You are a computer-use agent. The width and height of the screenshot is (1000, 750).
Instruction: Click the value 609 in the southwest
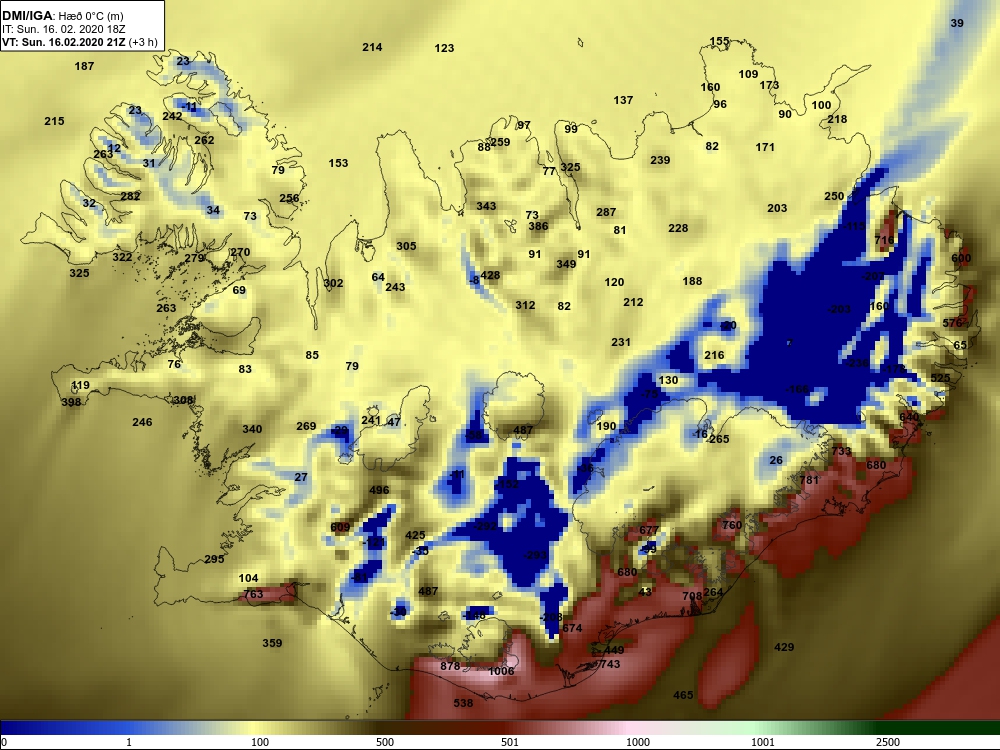click(x=341, y=527)
